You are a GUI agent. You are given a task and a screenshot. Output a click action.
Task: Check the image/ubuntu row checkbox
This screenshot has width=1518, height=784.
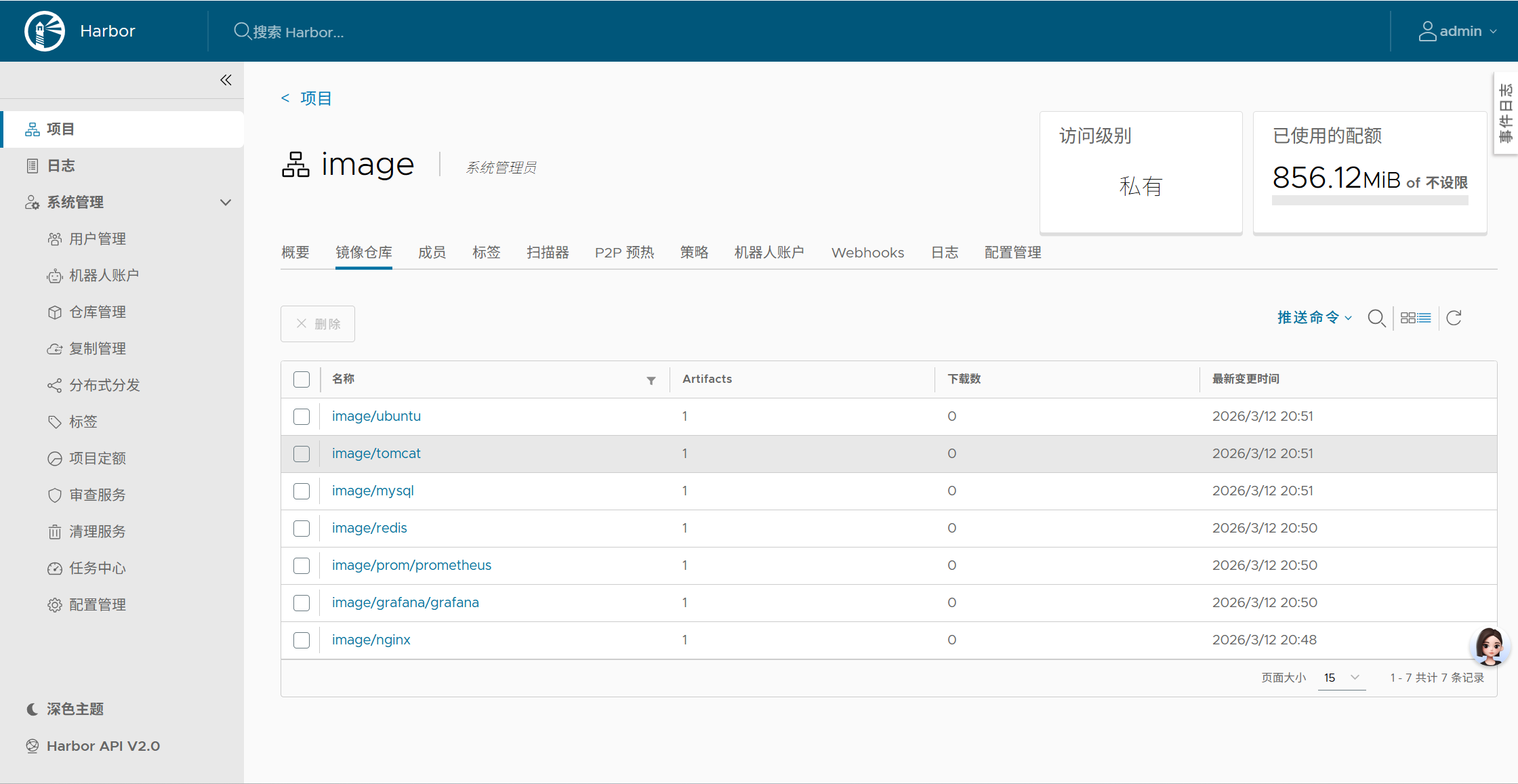point(302,417)
